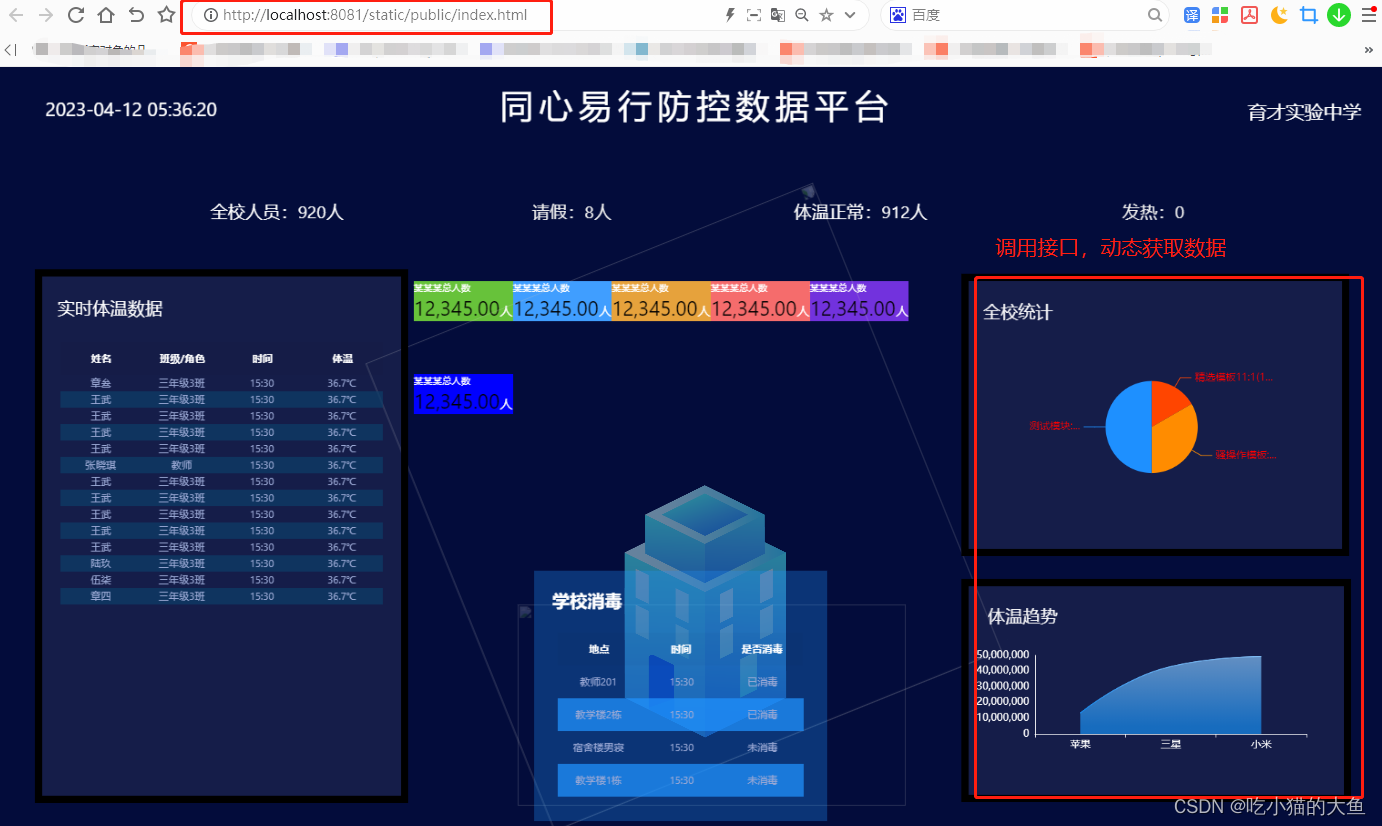Screen dimensions: 1382x826
Task: Select the 教学楼1栋 disinfection row
Action: click(681, 780)
